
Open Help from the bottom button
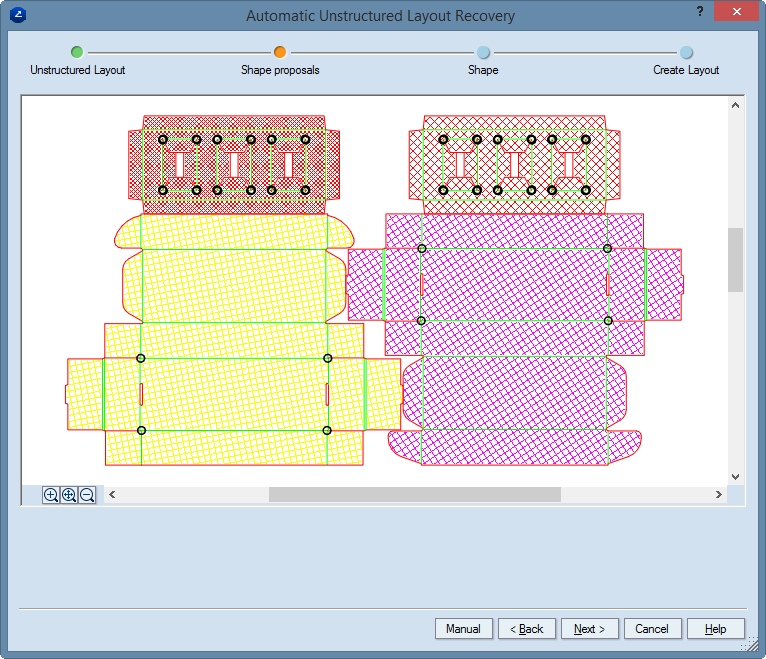[715, 629]
